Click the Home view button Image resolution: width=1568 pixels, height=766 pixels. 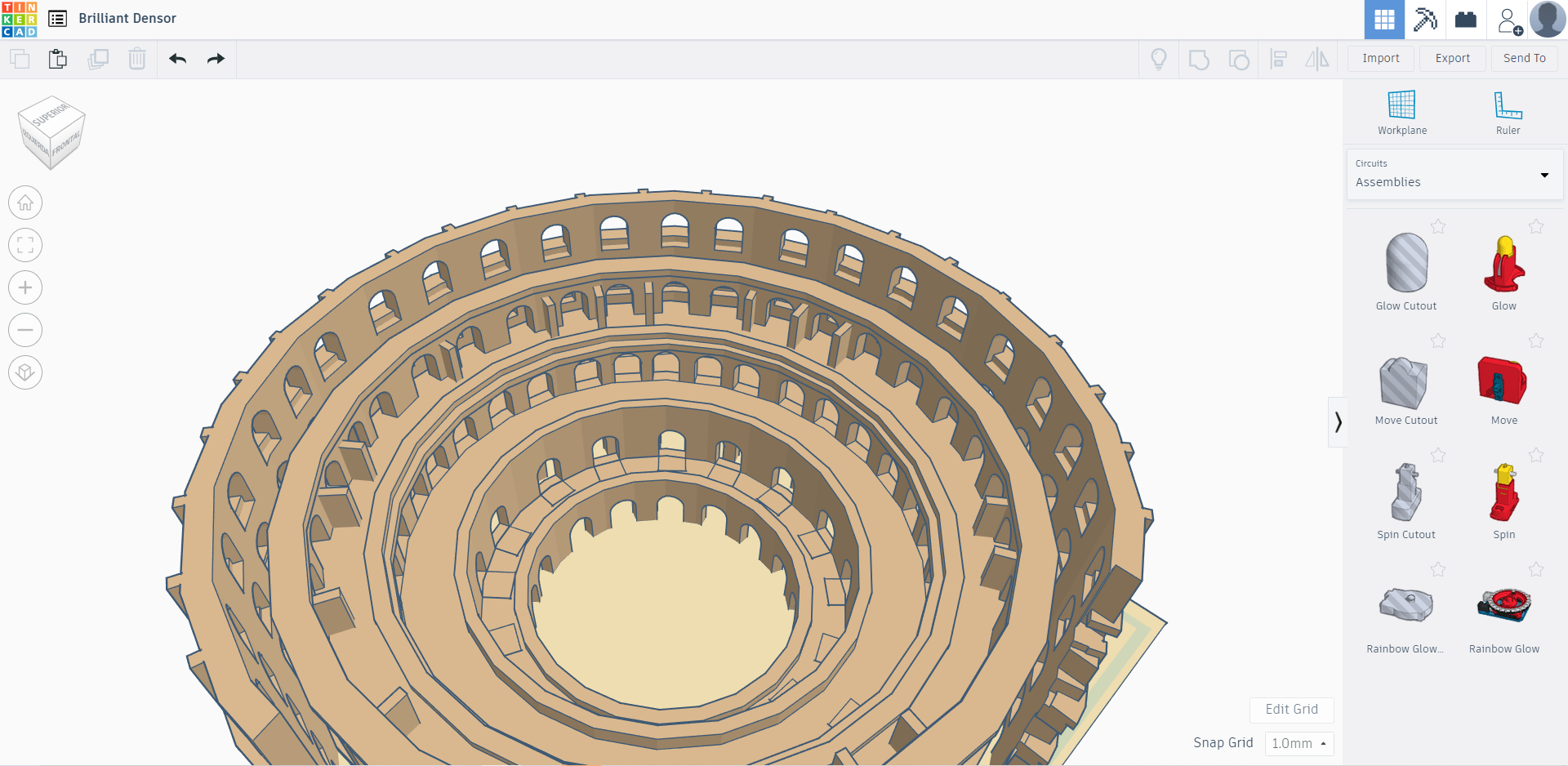[x=25, y=203]
